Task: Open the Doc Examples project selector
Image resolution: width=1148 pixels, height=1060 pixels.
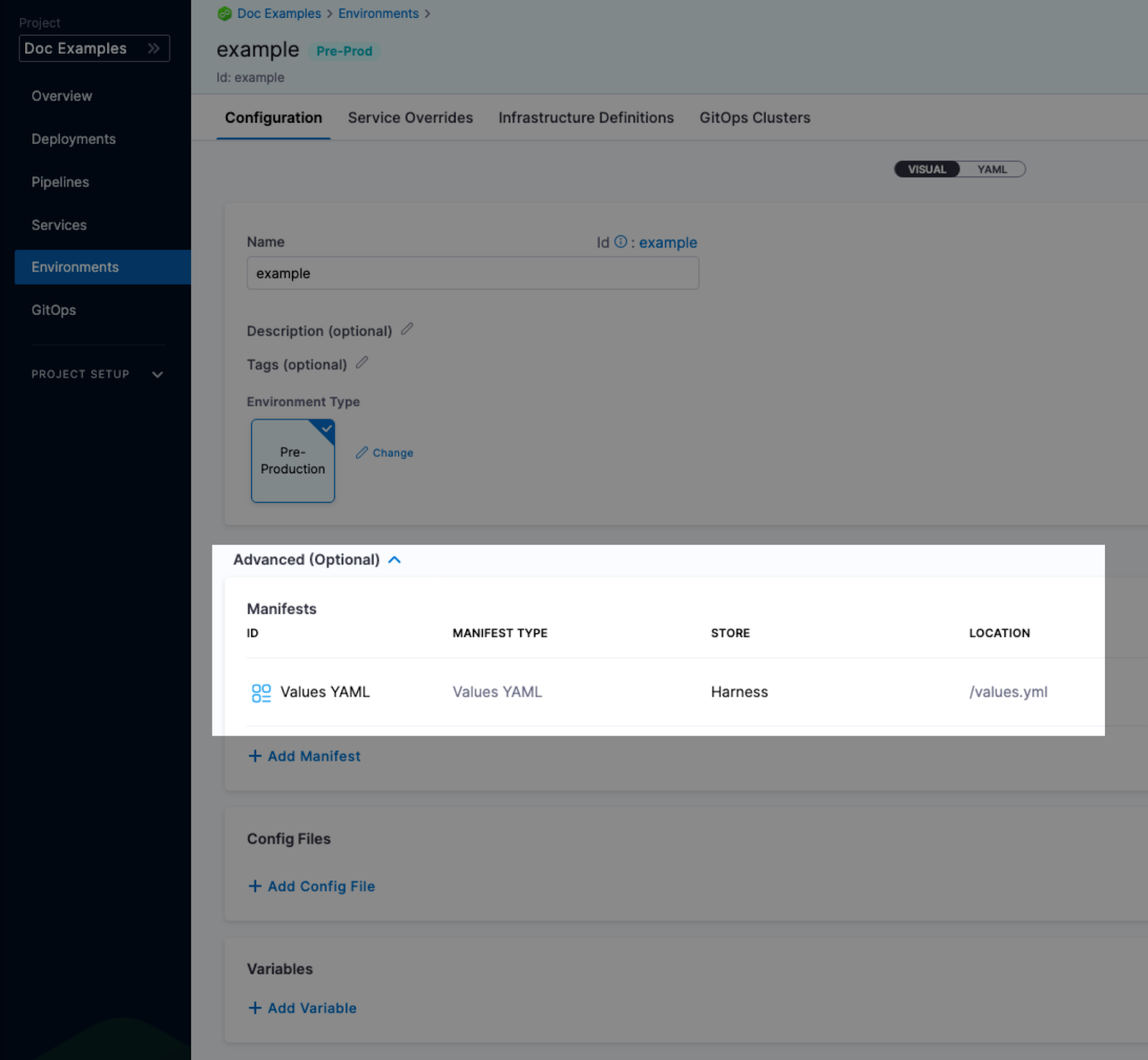Action: coord(94,49)
